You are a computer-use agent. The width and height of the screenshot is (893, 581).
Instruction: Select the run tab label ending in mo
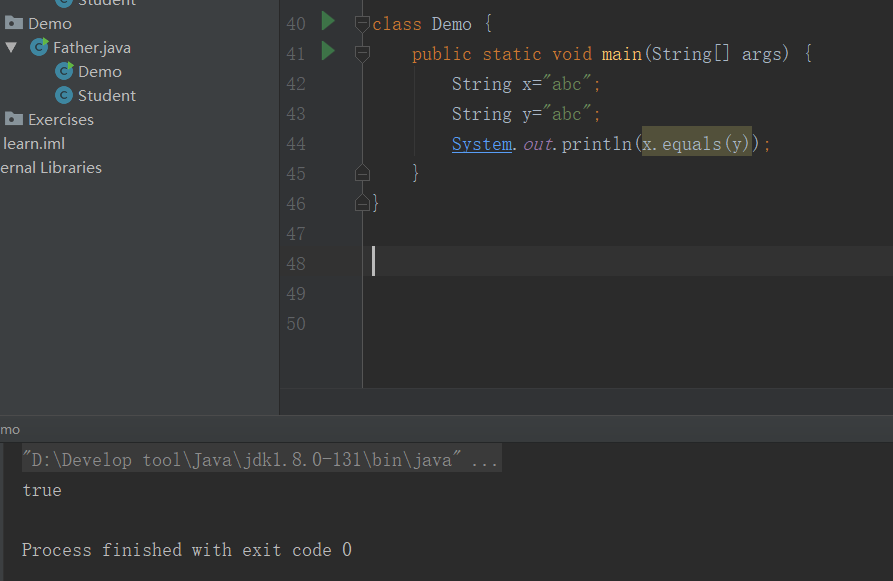pos(10,429)
